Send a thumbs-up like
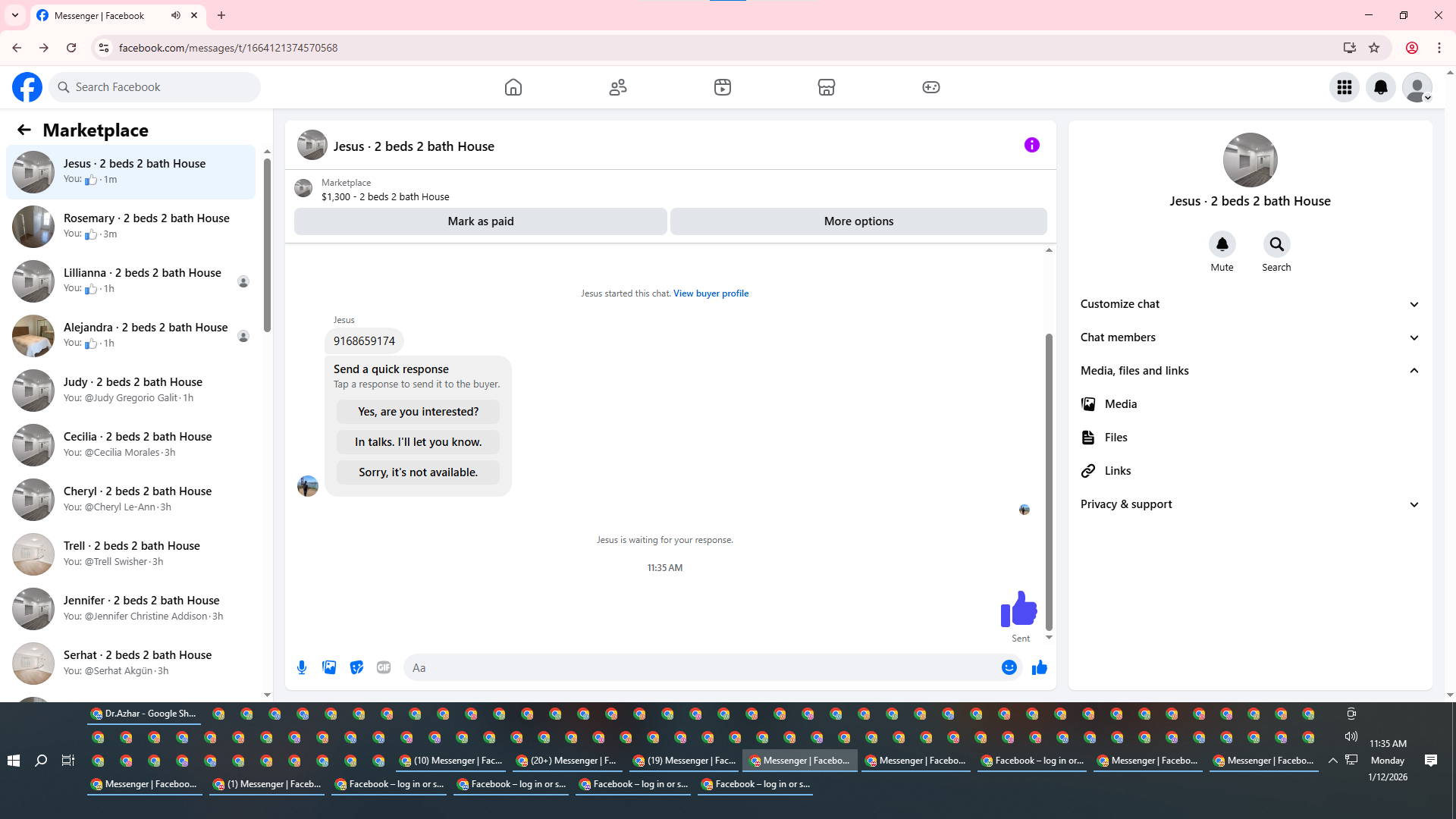Screen dimensions: 1456x819 tap(1039, 667)
